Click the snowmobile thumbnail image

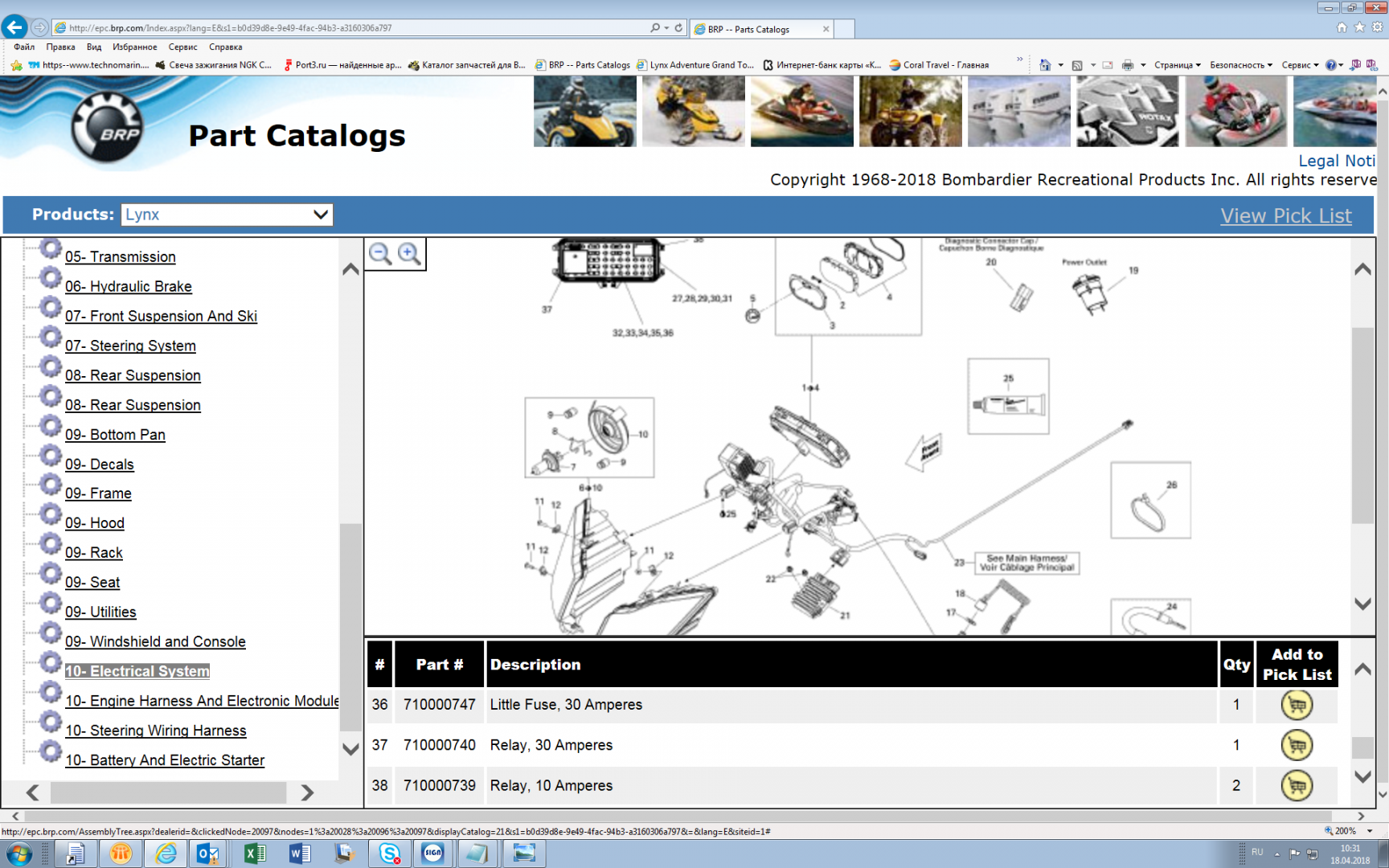click(x=694, y=112)
